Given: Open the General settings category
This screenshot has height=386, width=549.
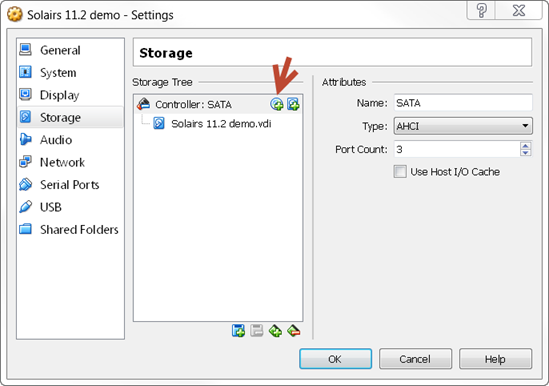Looking at the screenshot, I should (x=70, y=50).
